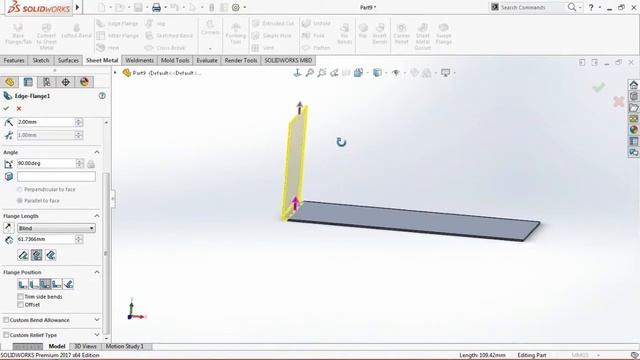
Task: Open the Blind length end condition dropdown
Action: click(x=56, y=228)
